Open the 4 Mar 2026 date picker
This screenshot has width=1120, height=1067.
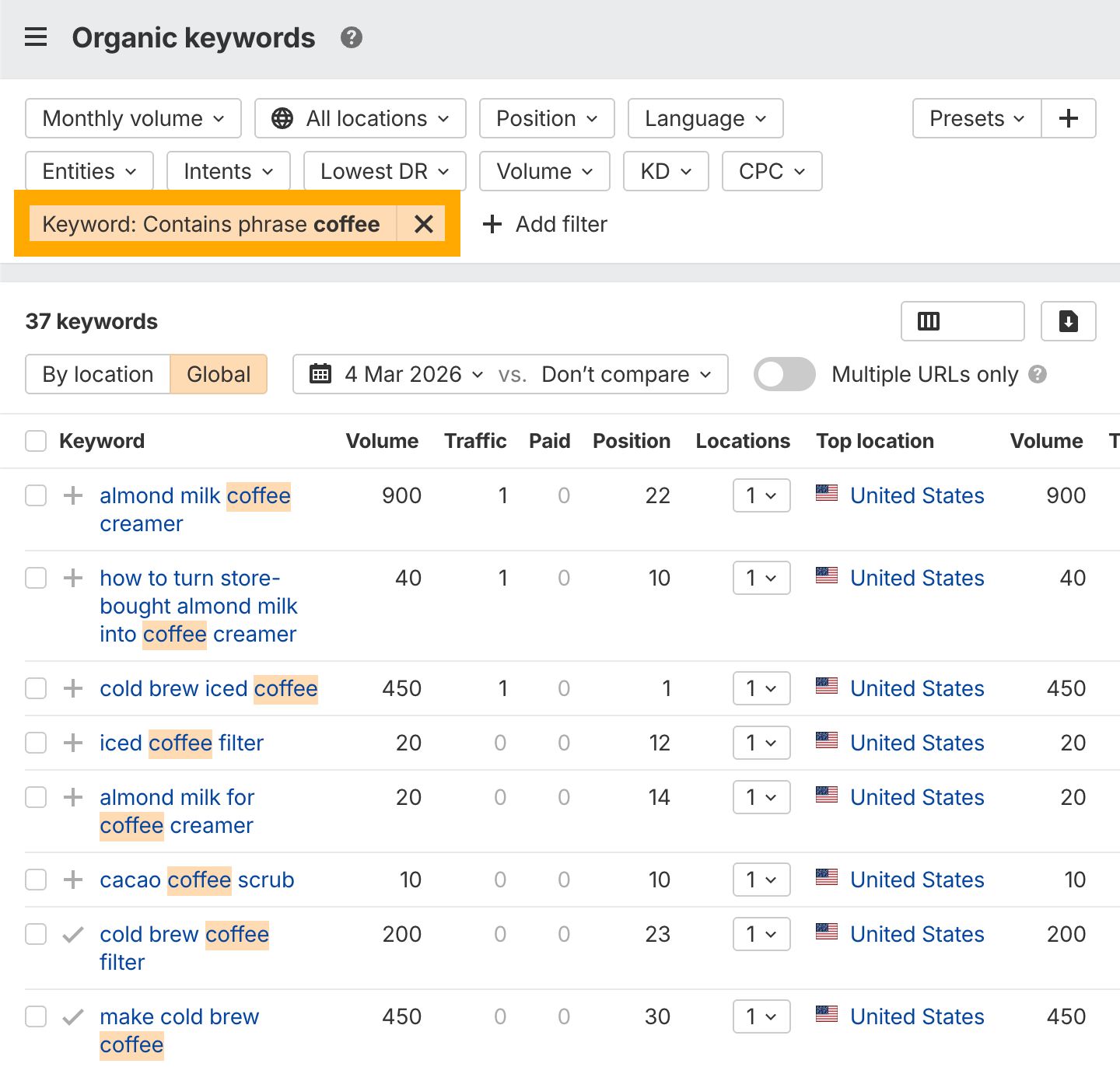397,374
